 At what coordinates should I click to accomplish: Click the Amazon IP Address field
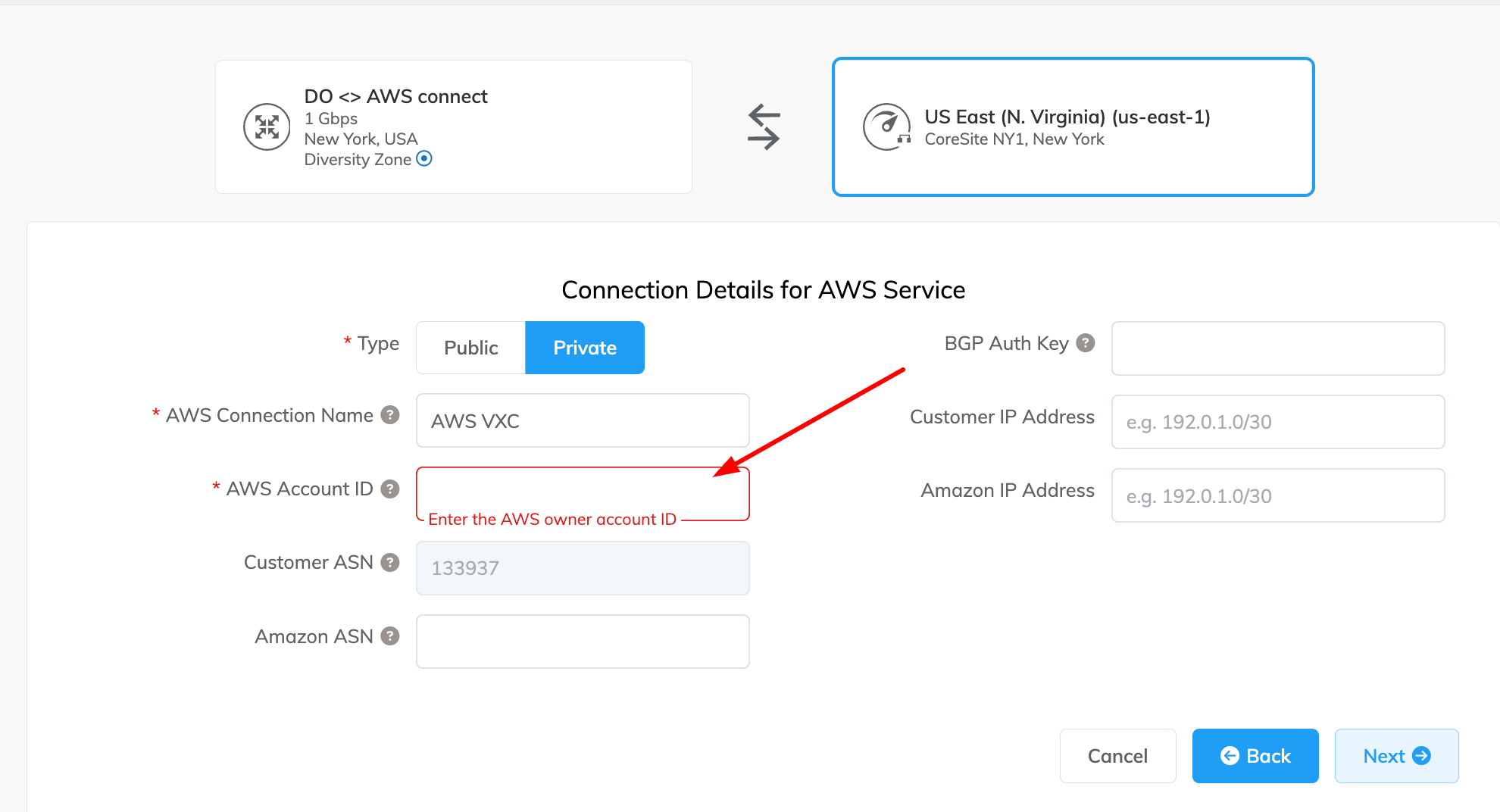click(1277, 495)
